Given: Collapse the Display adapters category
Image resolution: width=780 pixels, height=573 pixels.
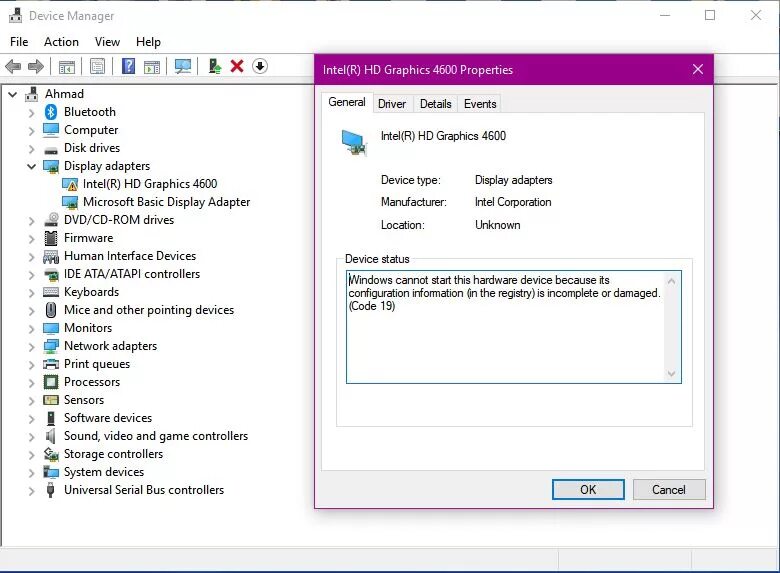Looking at the screenshot, I should point(31,166).
